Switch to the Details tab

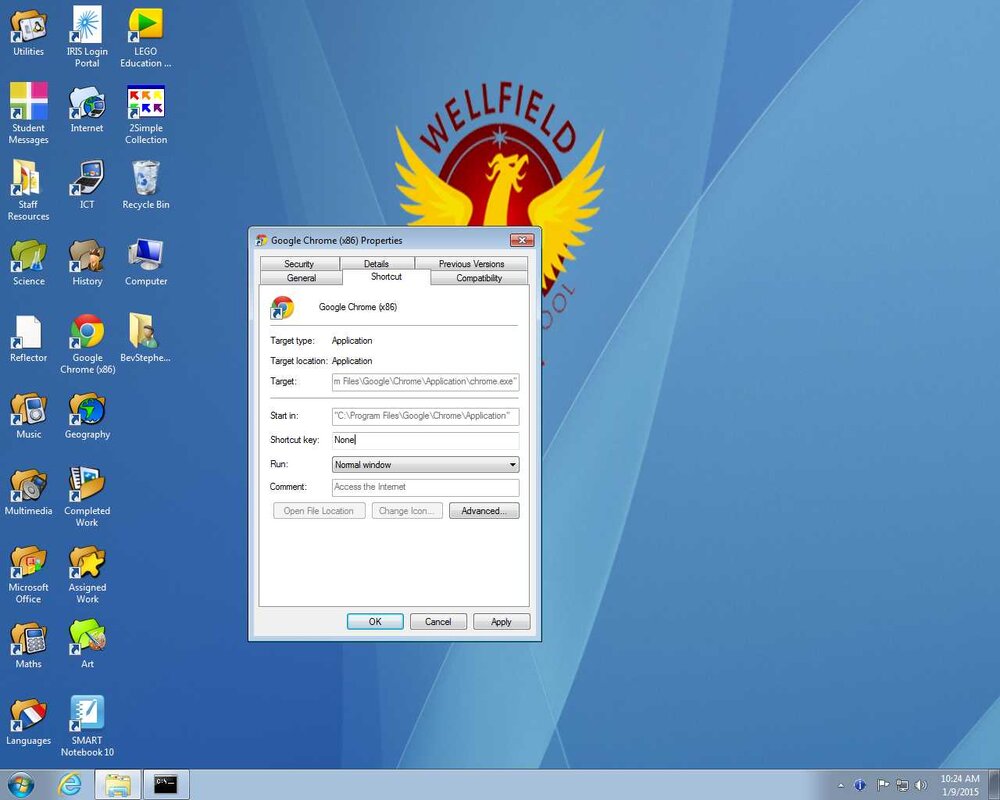376,263
